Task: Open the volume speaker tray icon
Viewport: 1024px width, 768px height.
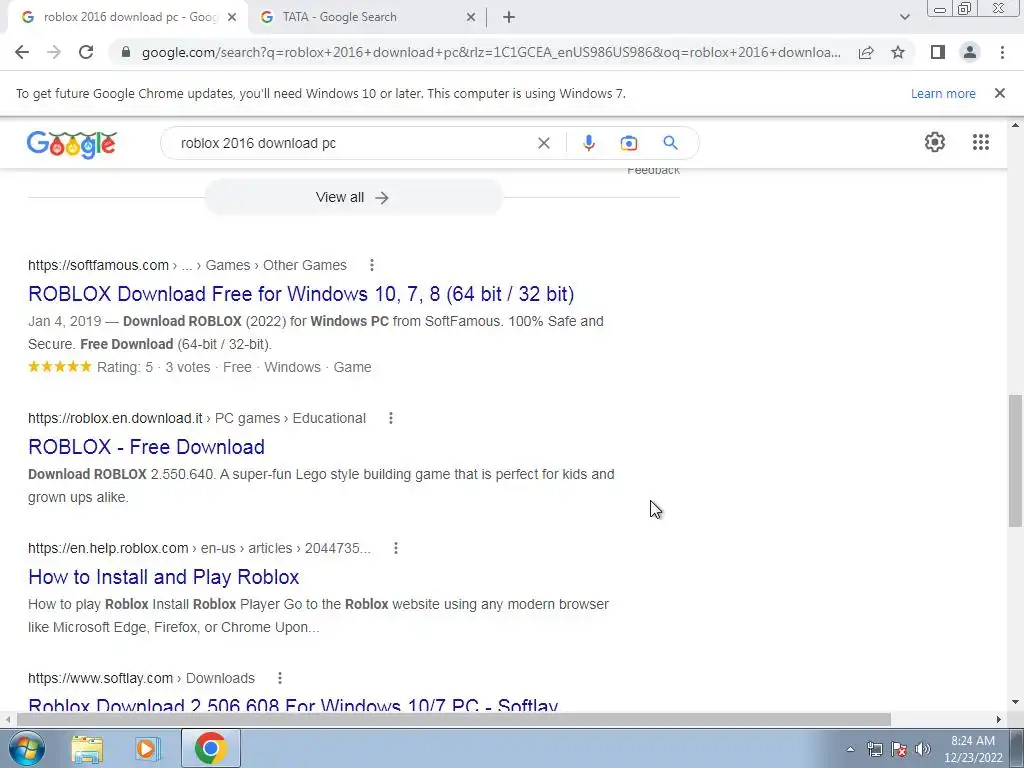Action: tap(923, 749)
